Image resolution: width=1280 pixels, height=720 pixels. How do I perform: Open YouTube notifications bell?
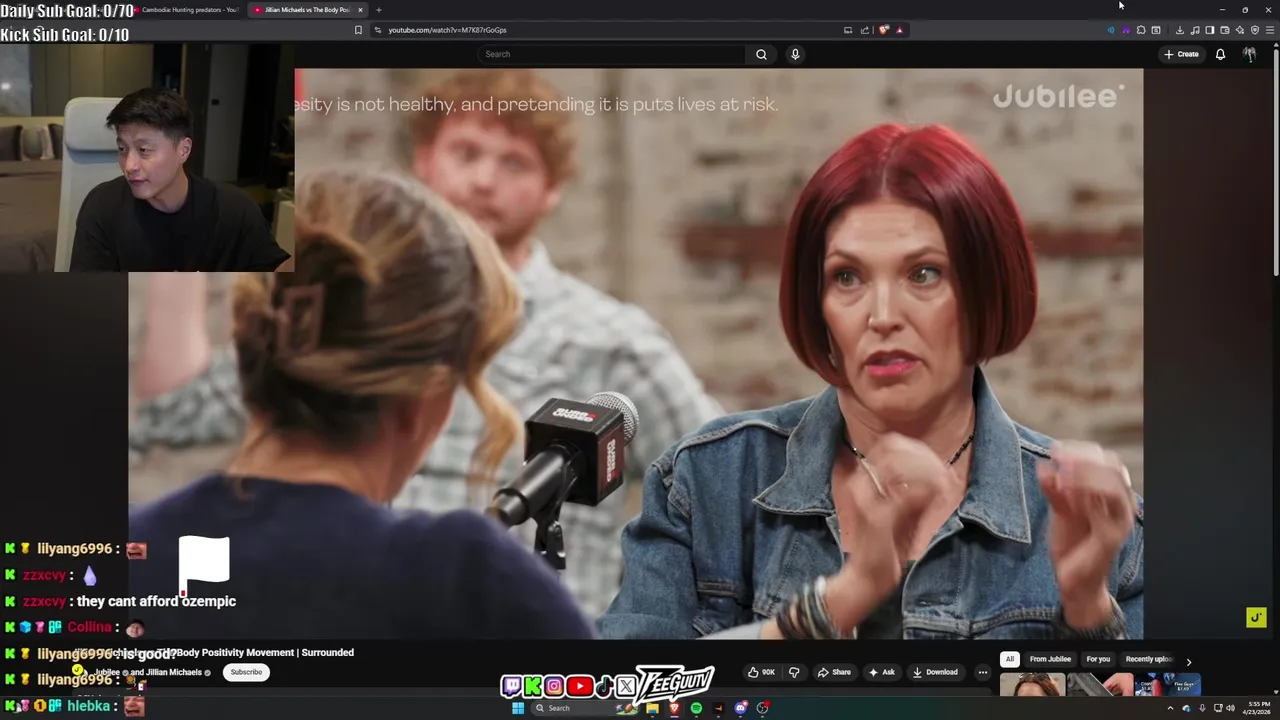click(x=1220, y=54)
